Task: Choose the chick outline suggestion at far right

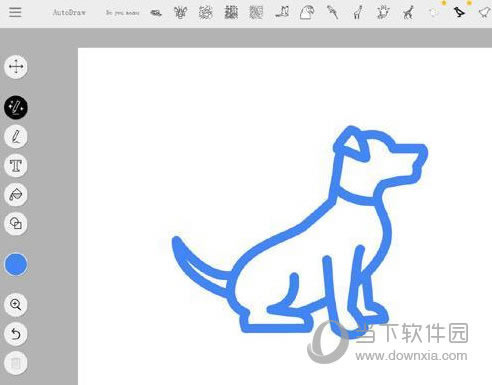Action: pos(485,13)
